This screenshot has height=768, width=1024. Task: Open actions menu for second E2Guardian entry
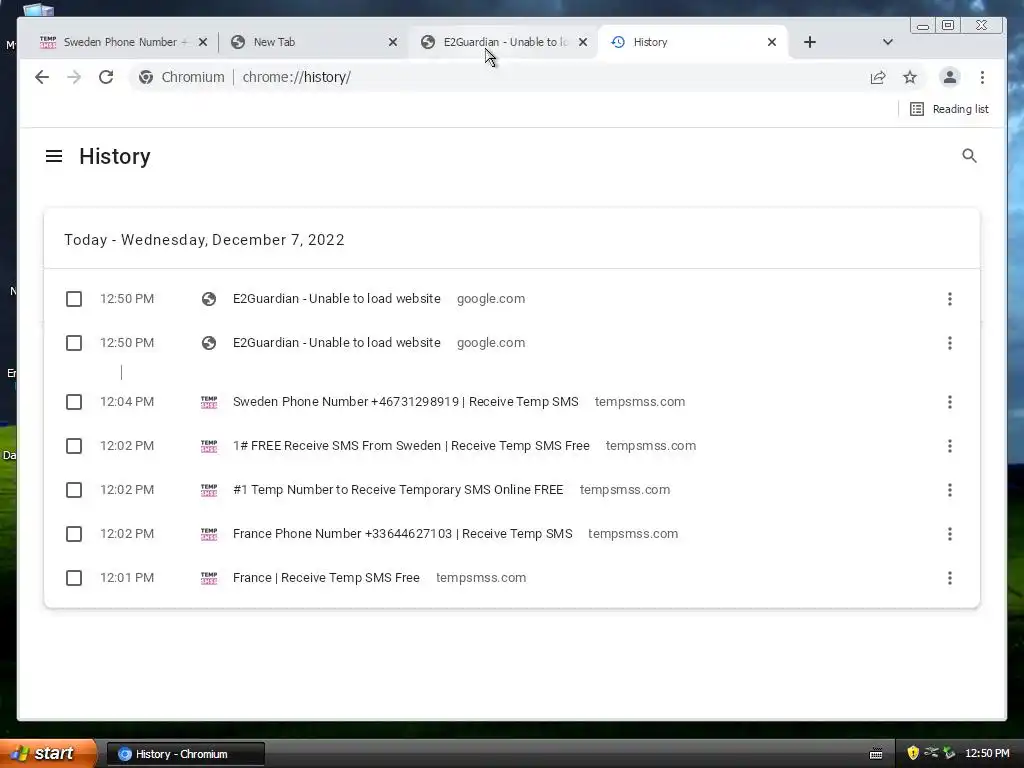click(x=950, y=343)
